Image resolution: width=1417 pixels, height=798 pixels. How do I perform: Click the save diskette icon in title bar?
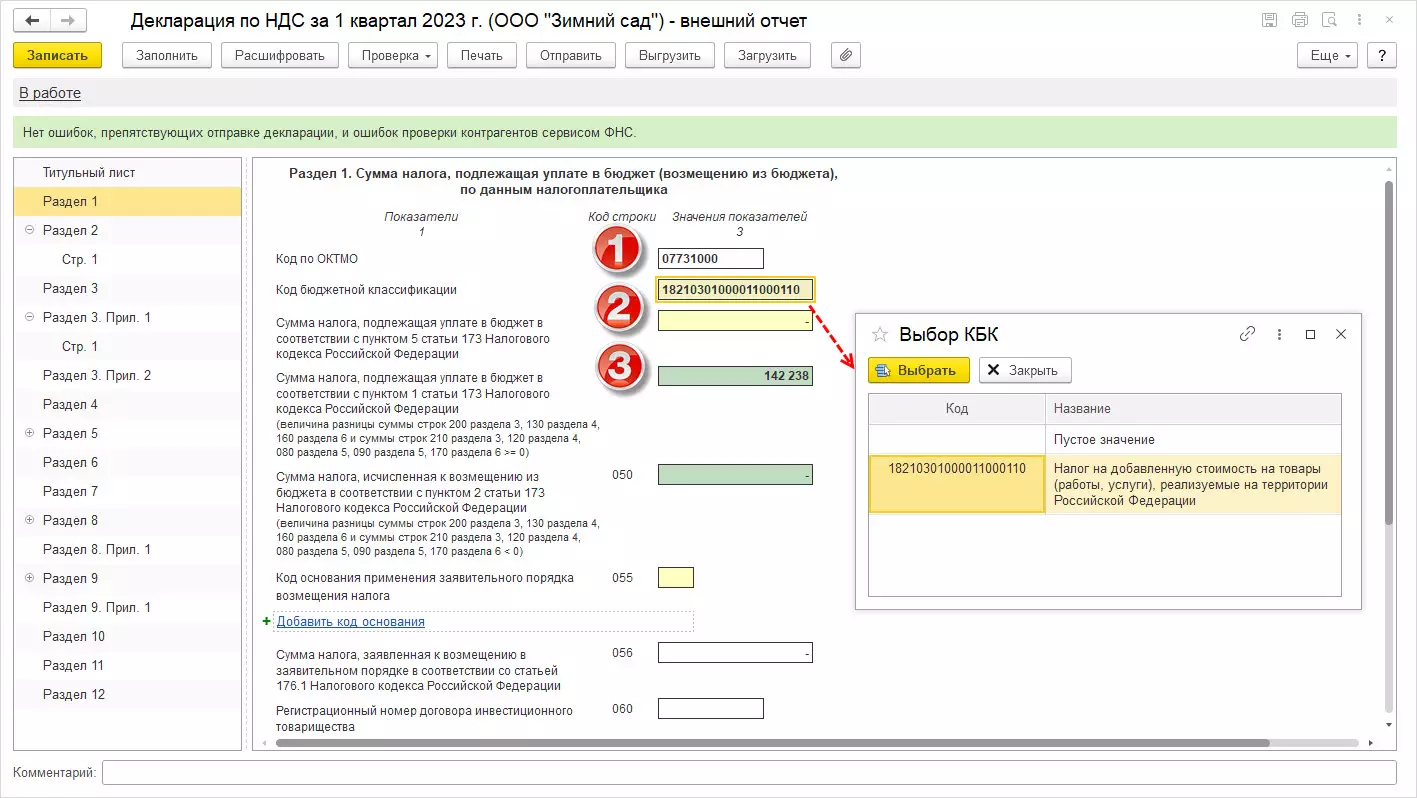[x=1269, y=20]
